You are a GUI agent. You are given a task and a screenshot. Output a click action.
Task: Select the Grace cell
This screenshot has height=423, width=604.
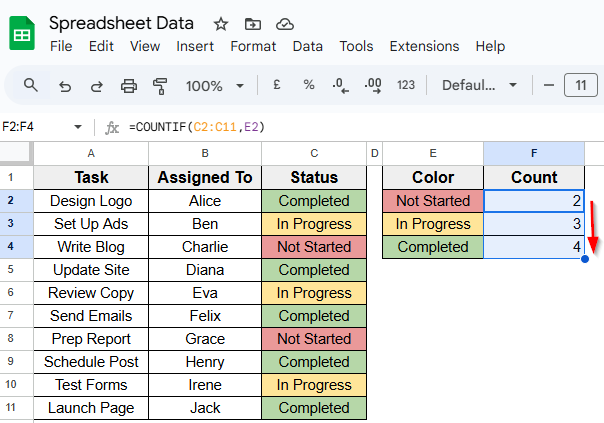[x=205, y=339]
